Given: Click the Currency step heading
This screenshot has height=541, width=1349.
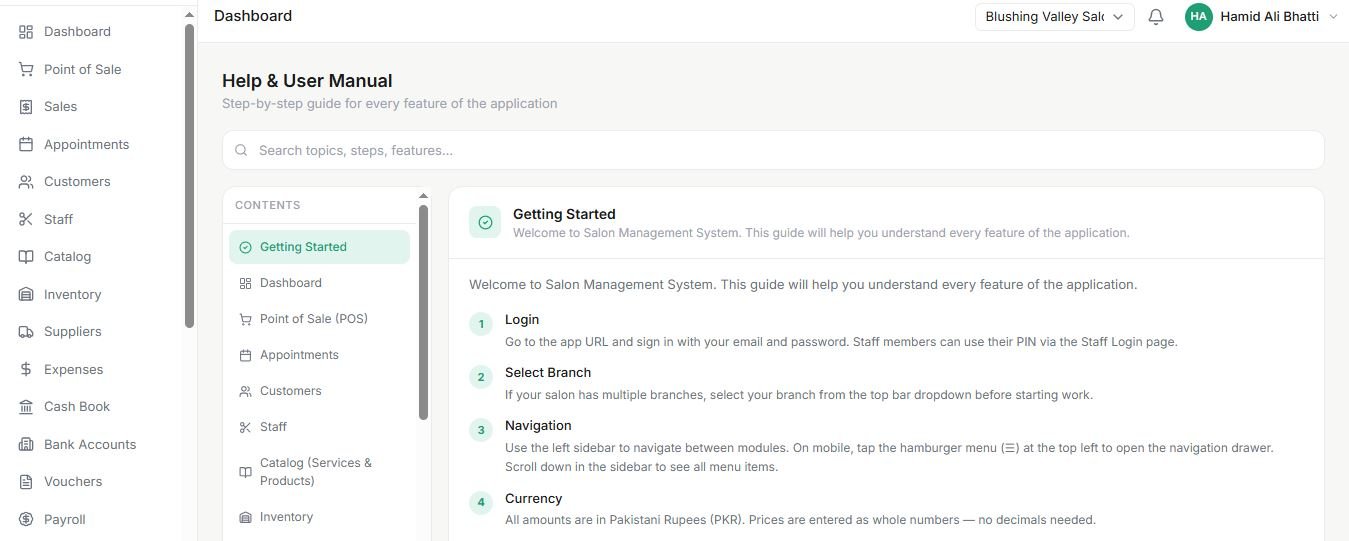Looking at the screenshot, I should [x=534, y=499].
